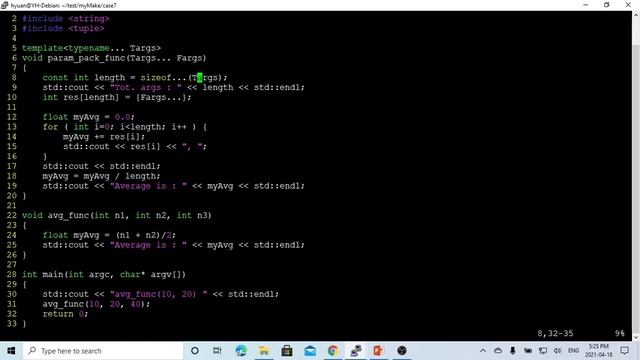This screenshot has width=640, height=360.
Task: Minimize the PuTTY terminal window
Action: click(586, 5)
